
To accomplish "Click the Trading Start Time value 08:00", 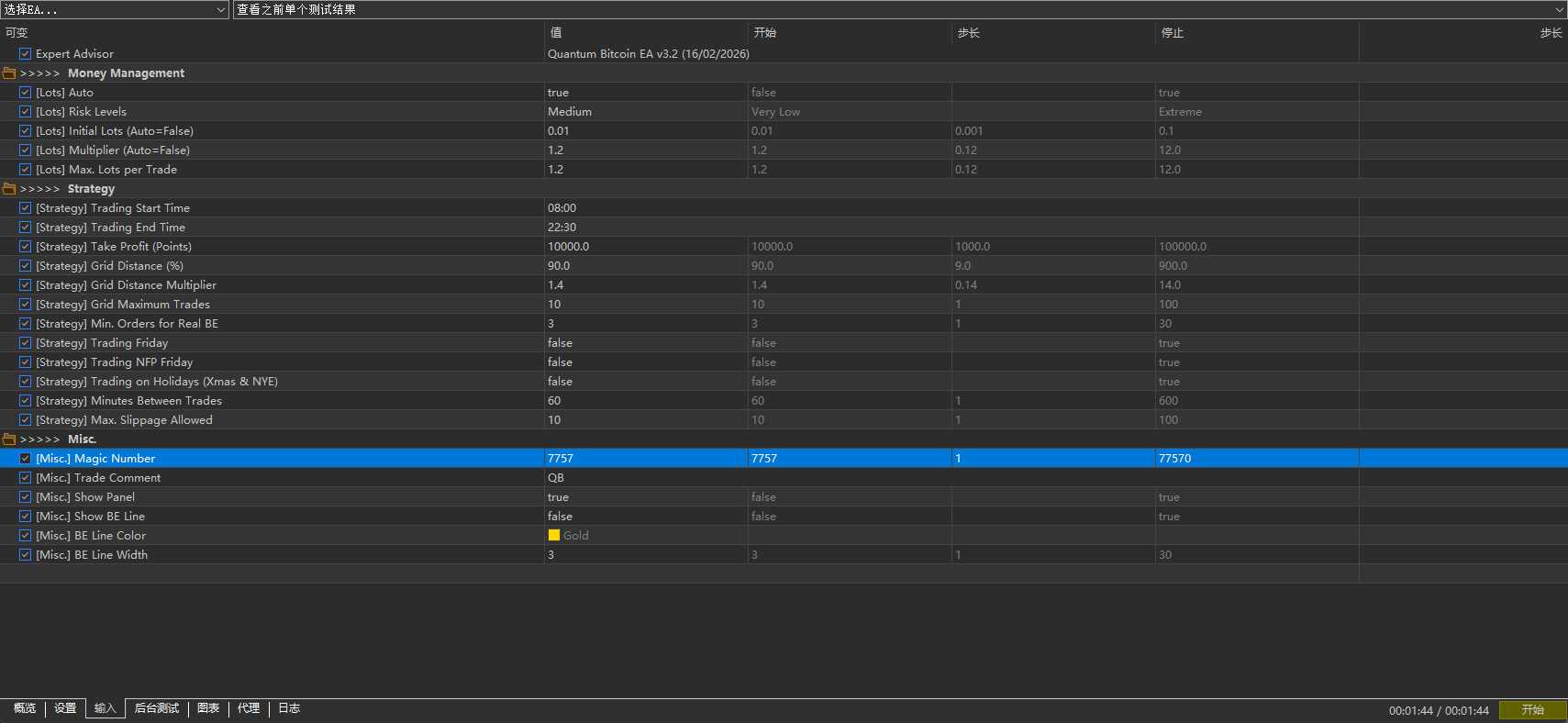I will point(562,208).
